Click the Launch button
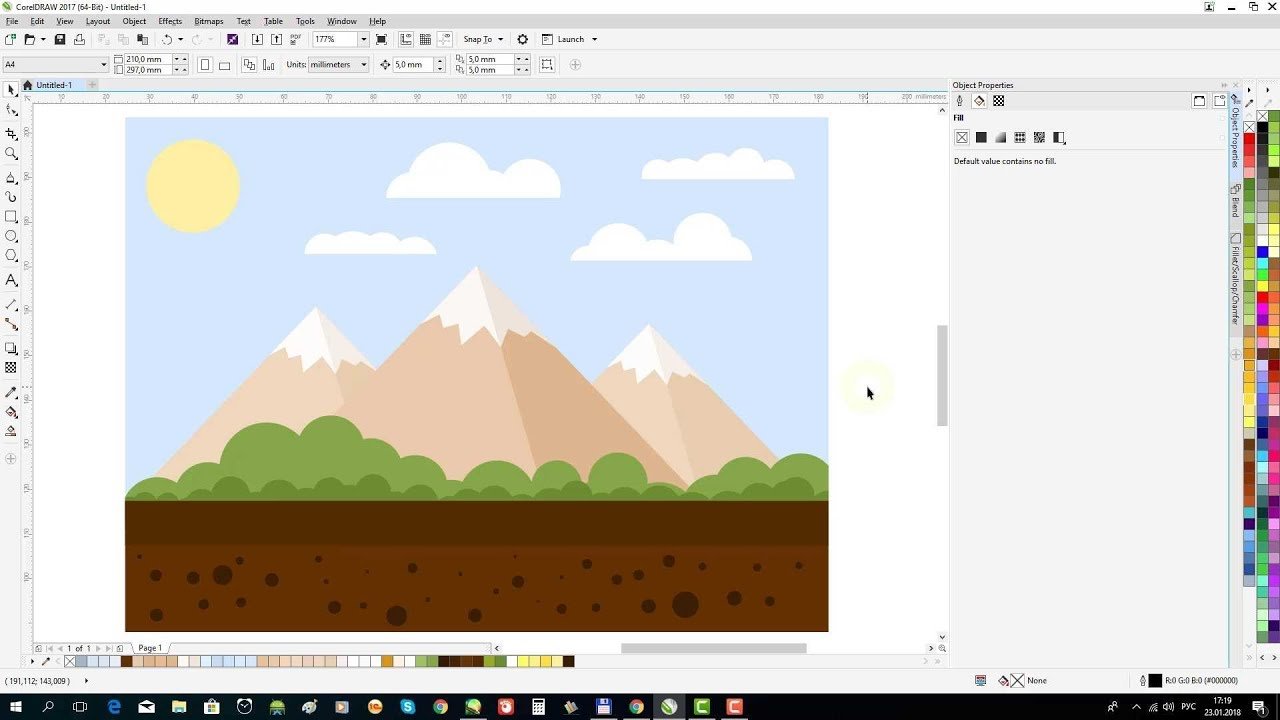The height and width of the screenshot is (720, 1280). (x=570, y=39)
